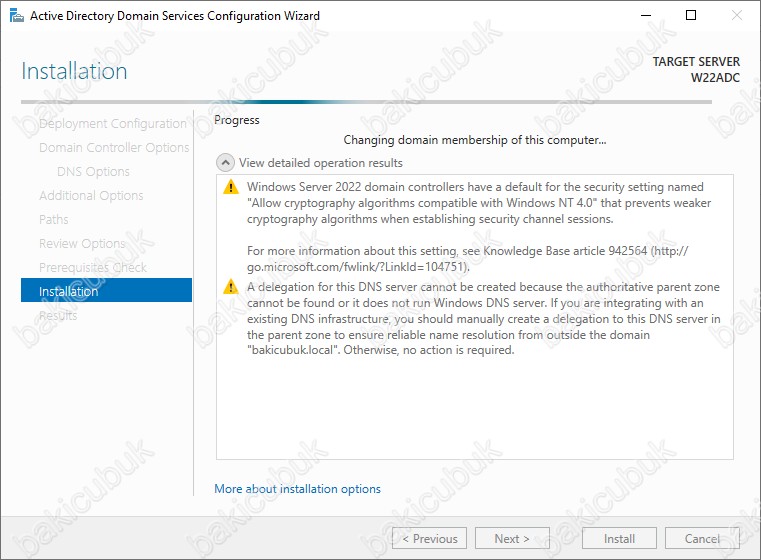Click the Install button
Screen dimensions: 761x560
tap(619, 538)
